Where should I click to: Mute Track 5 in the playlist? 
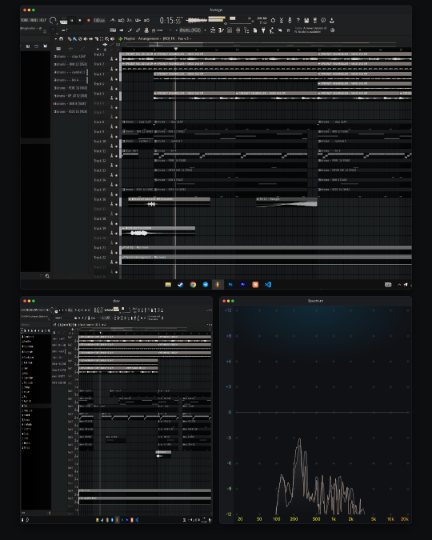pyautogui.click(x=116, y=98)
